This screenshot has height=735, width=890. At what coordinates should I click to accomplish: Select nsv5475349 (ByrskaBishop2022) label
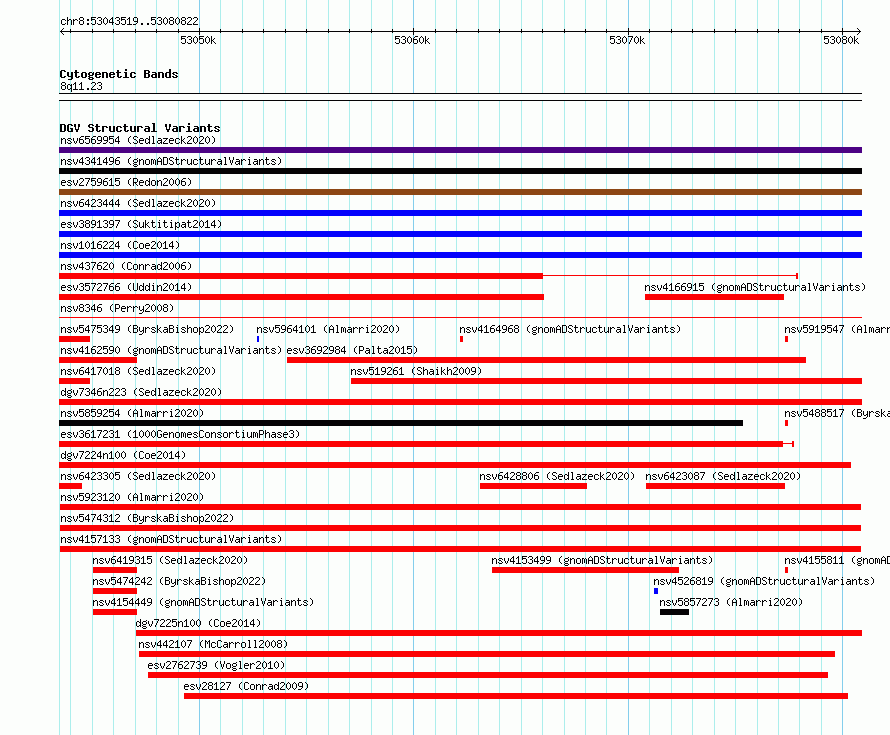147,329
